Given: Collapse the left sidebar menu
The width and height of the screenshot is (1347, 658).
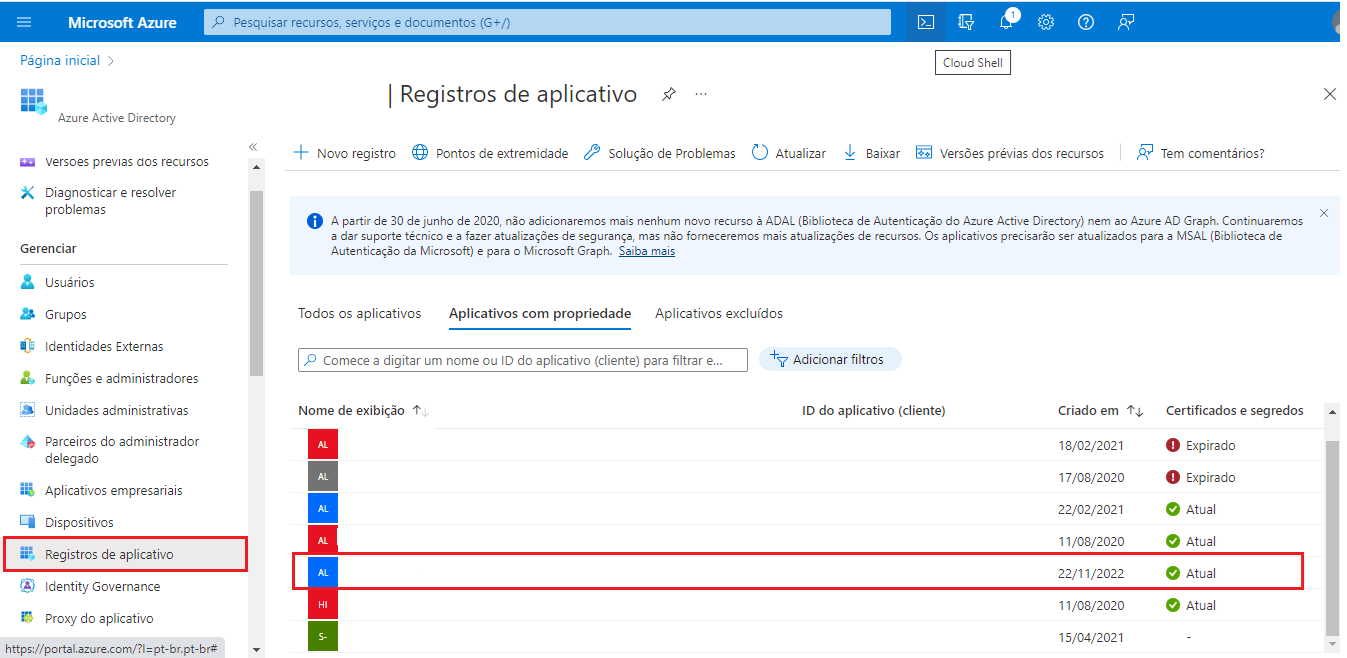Looking at the screenshot, I should (x=253, y=147).
